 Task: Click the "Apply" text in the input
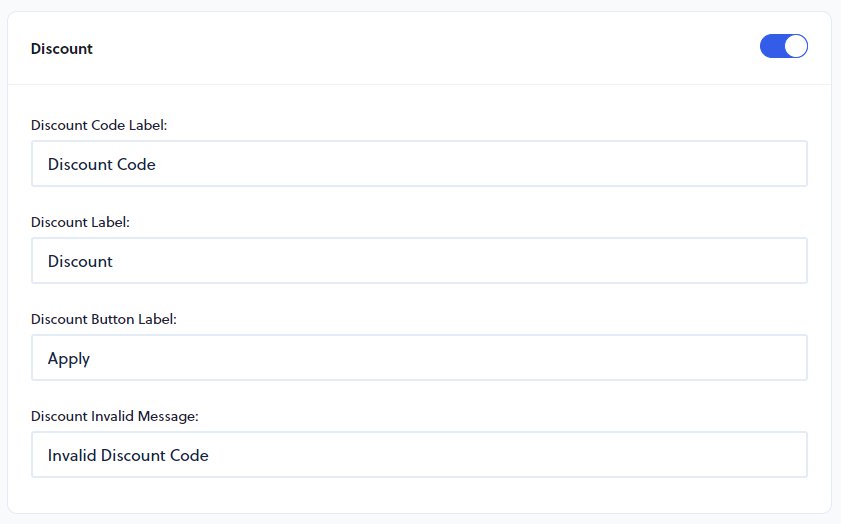click(69, 358)
